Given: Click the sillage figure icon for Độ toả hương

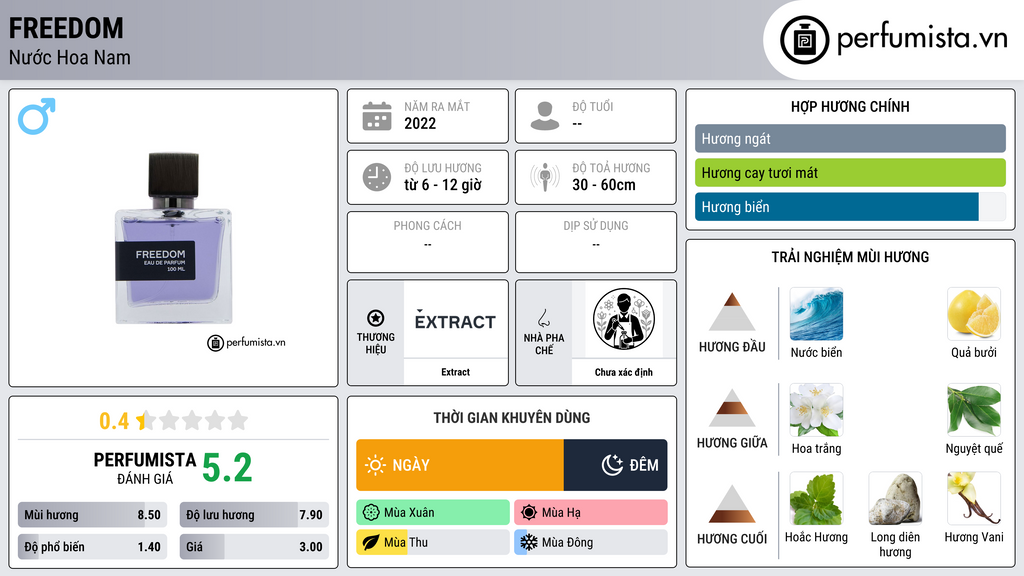Looking at the screenshot, I should click(545, 177).
